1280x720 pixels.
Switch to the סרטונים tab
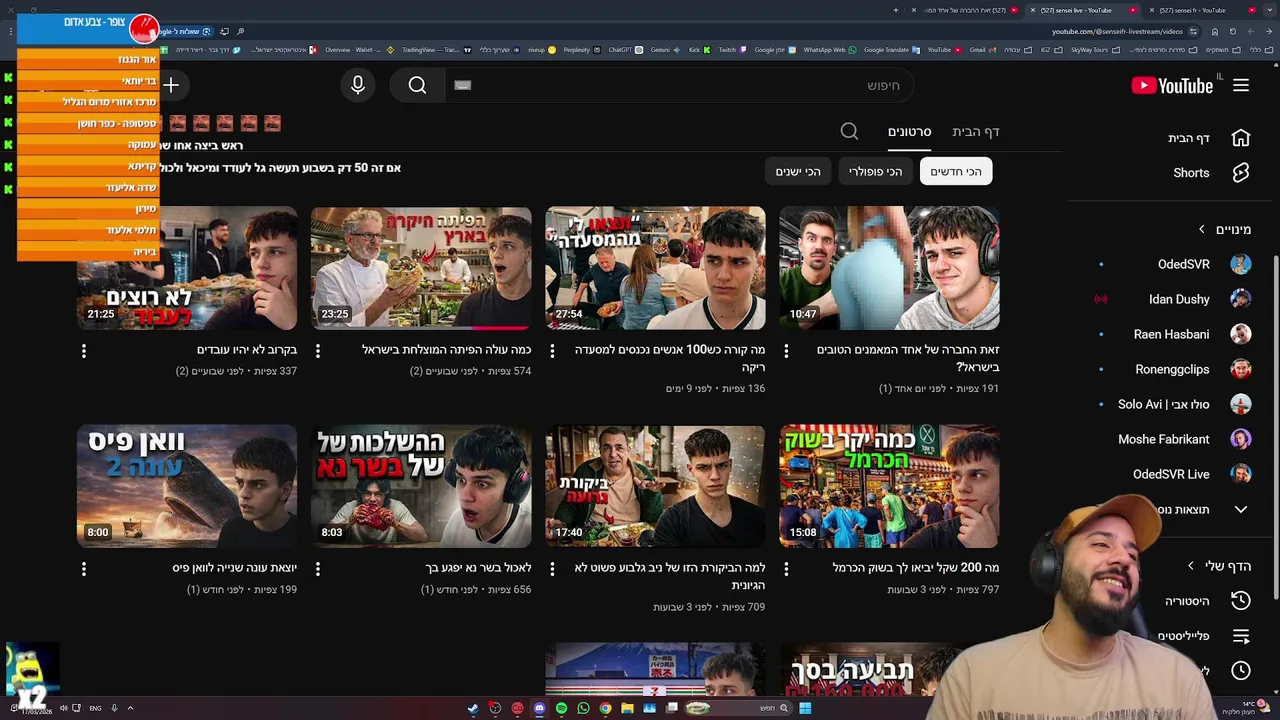tap(909, 131)
